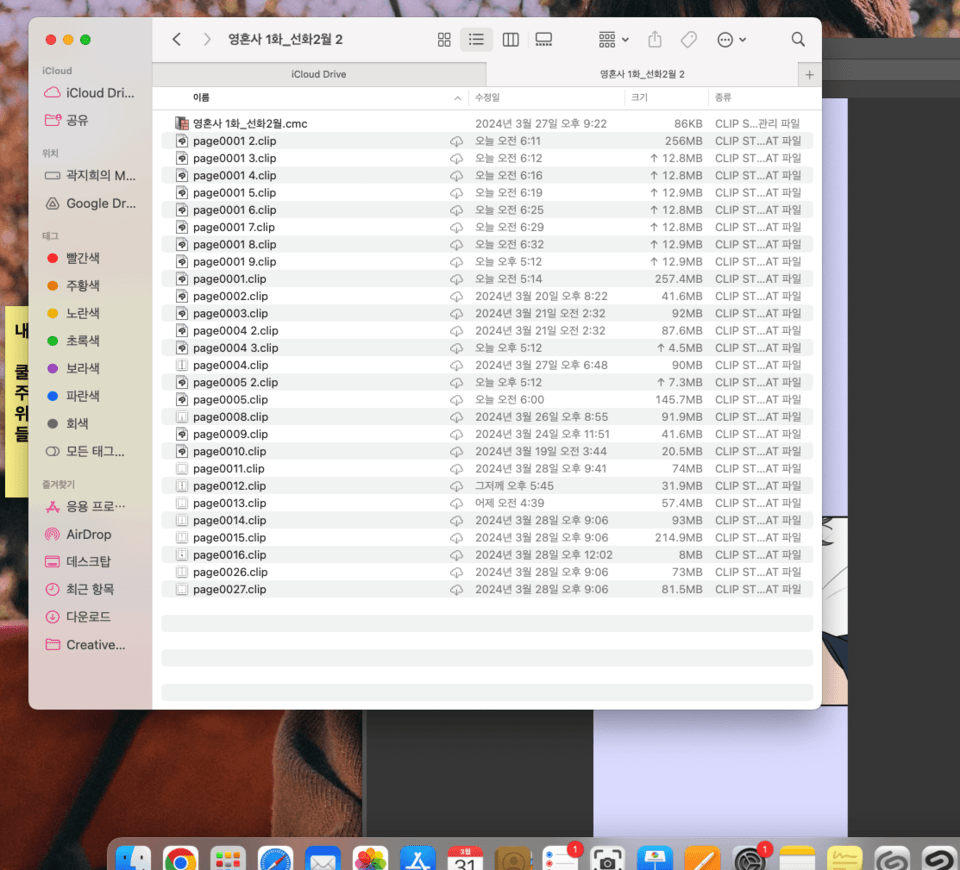Select file page0010.clip
The height and width of the screenshot is (870, 960).
[487, 452]
